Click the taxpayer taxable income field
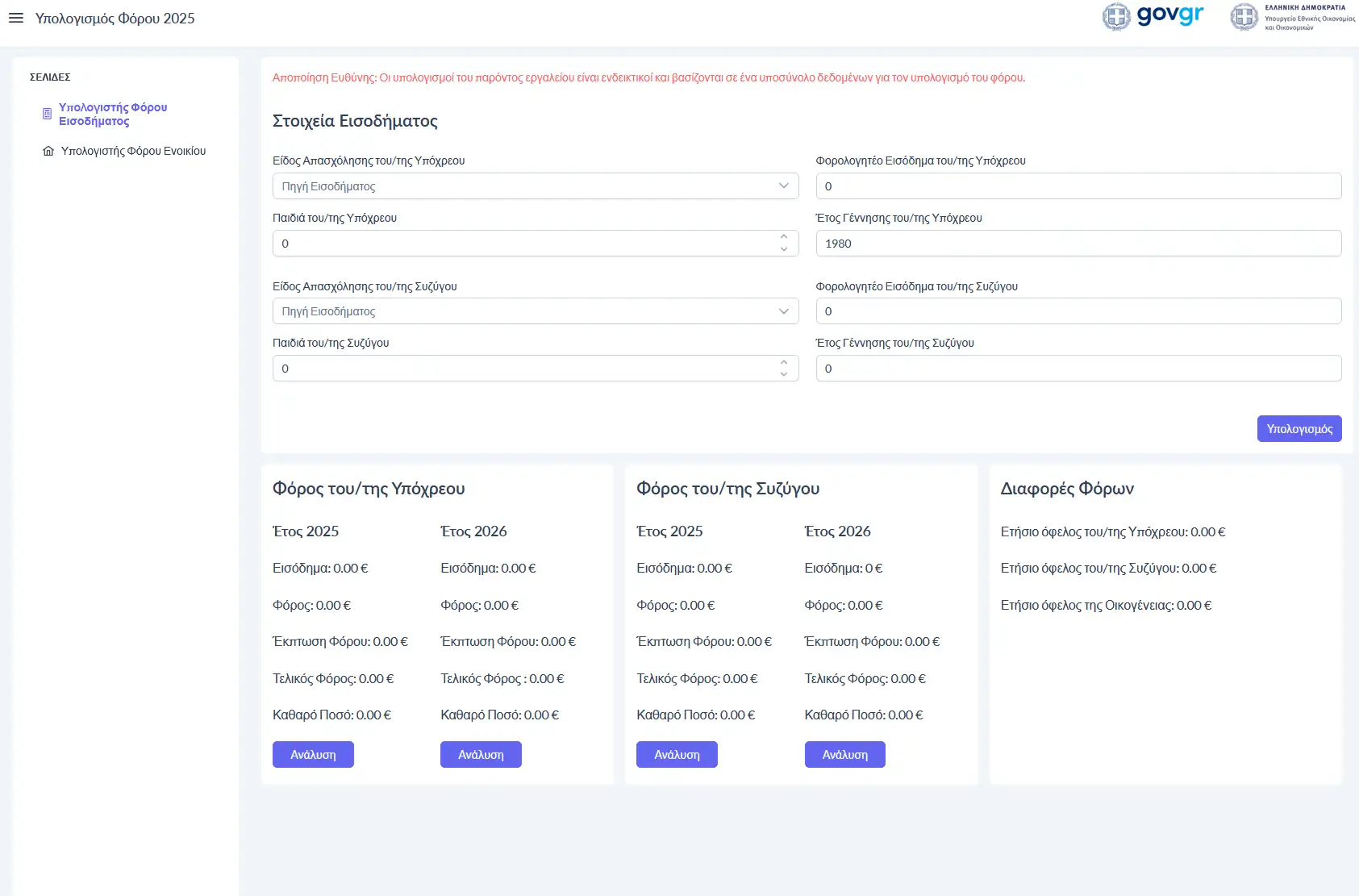The width and height of the screenshot is (1359, 896). coord(1078,186)
